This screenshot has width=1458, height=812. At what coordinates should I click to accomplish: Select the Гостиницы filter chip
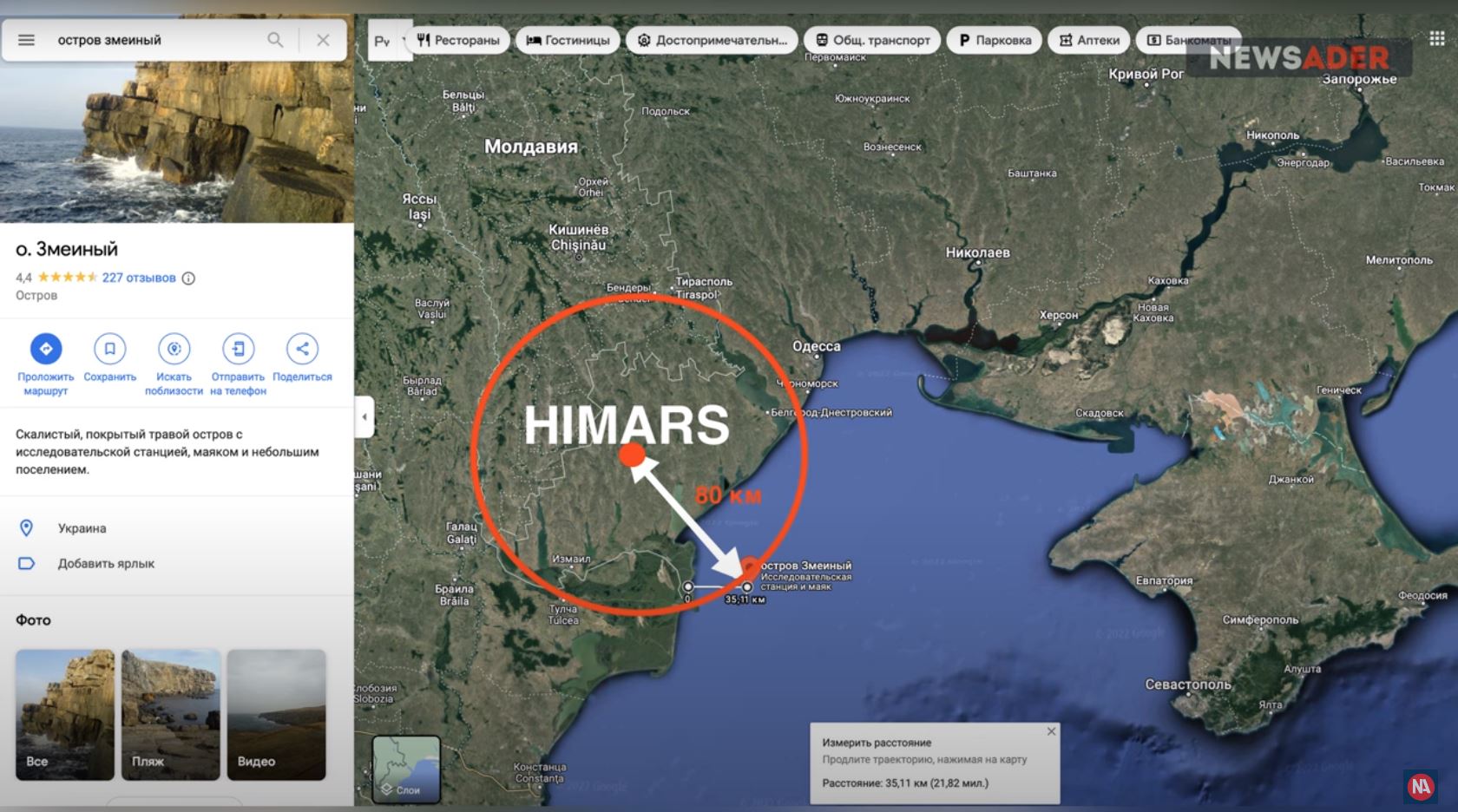tap(568, 40)
